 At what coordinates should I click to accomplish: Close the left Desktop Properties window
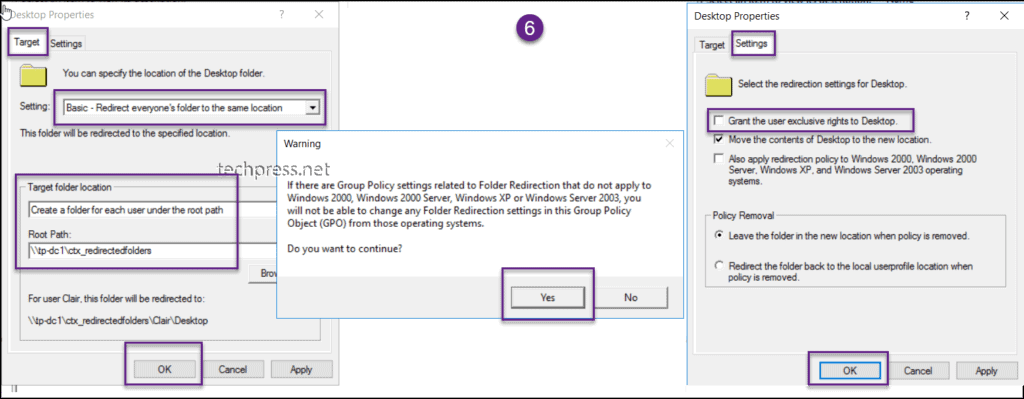click(319, 14)
